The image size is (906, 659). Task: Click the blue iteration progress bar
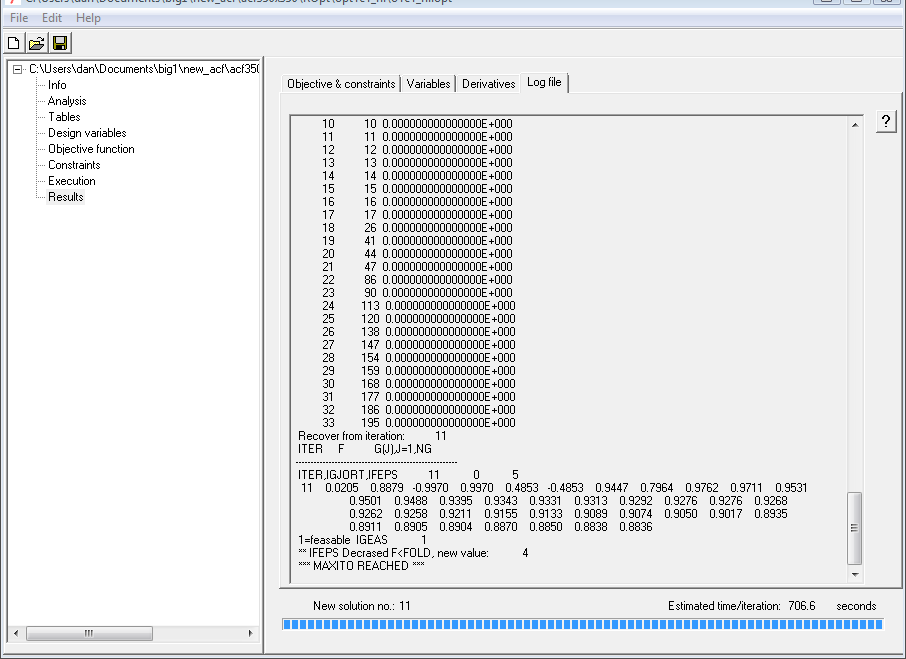(x=582, y=624)
